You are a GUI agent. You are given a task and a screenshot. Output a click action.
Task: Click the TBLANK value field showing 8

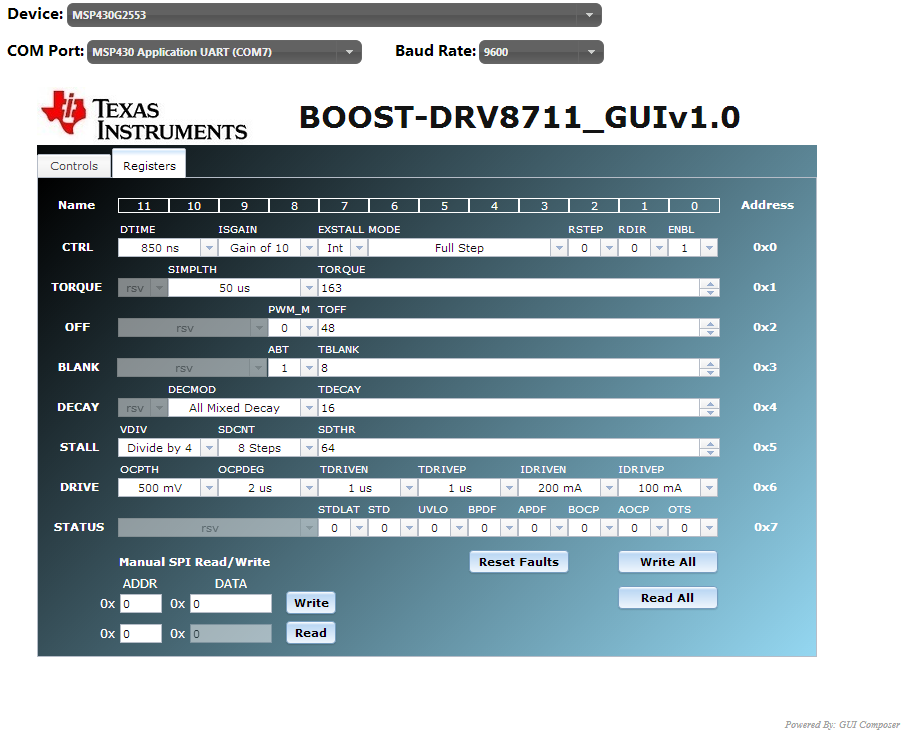[508, 368]
